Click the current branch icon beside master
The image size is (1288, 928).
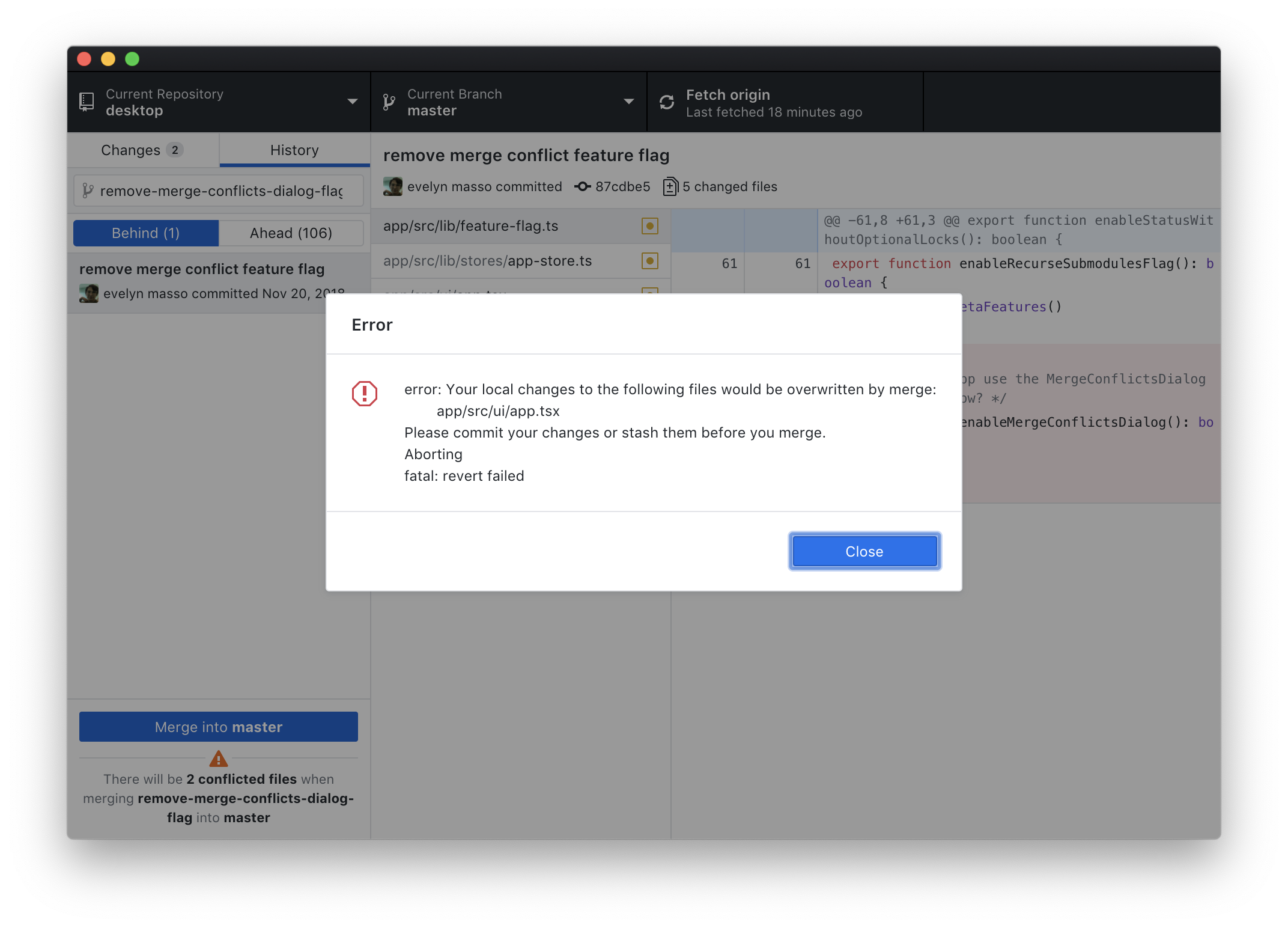(389, 102)
